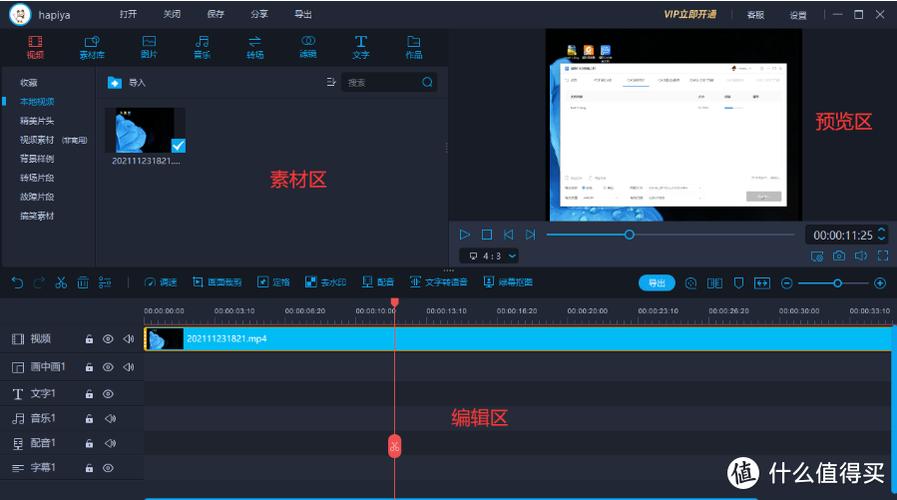This screenshot has width=897, height=500.
Task: Click the 调速 speed tool
Action: (161, 282)
